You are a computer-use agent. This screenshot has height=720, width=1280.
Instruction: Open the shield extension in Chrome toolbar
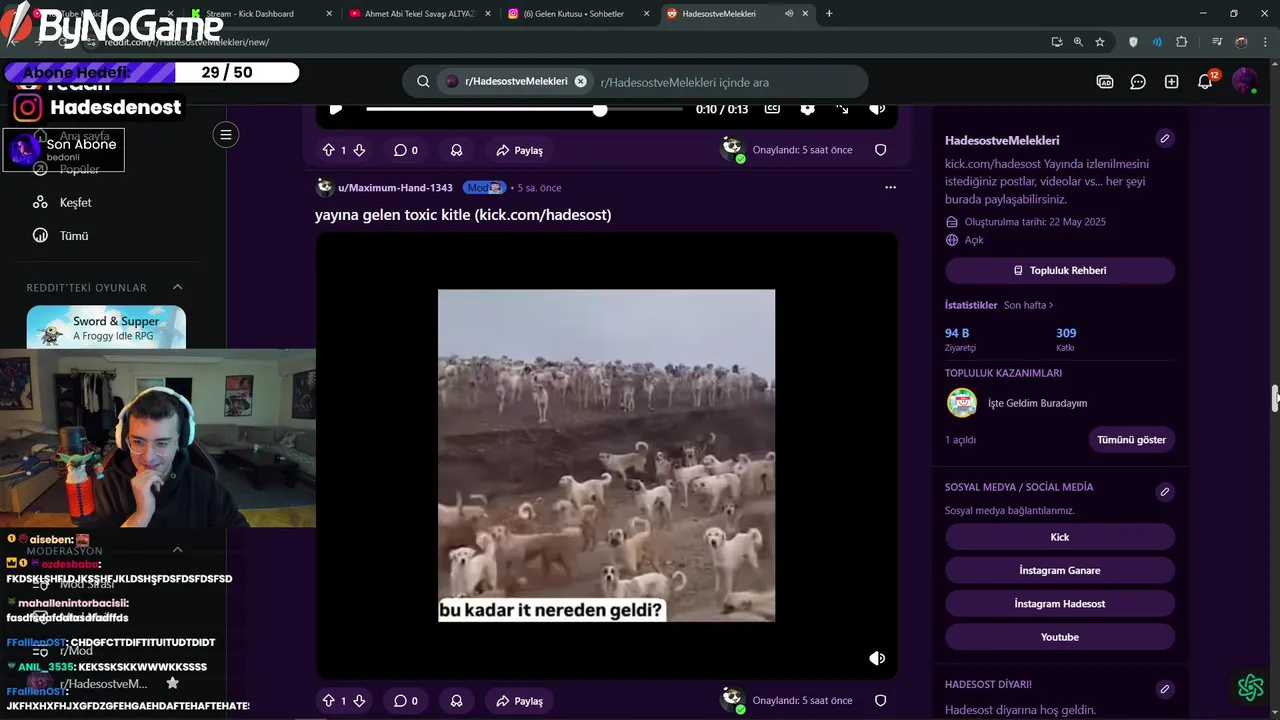(x=1133, y=42)
